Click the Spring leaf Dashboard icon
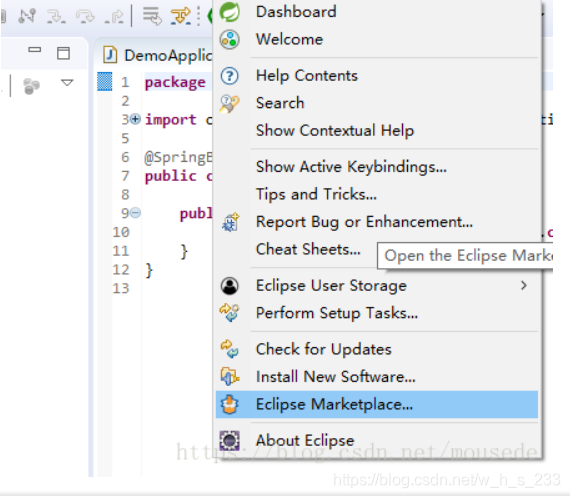The height and width of the screenshot is (498, 570). (229, 12)
